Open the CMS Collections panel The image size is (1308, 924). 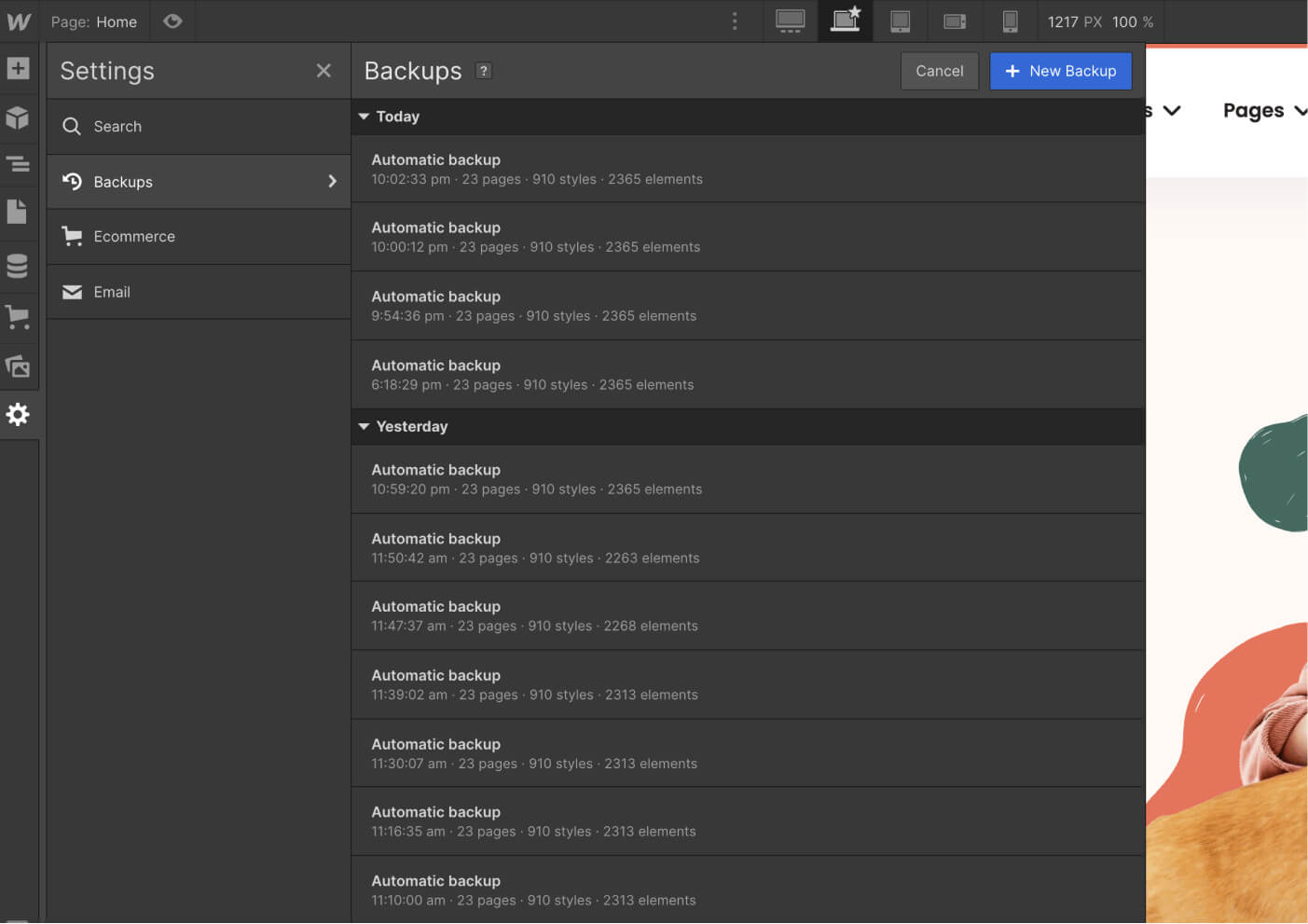(x=20, y=266)
